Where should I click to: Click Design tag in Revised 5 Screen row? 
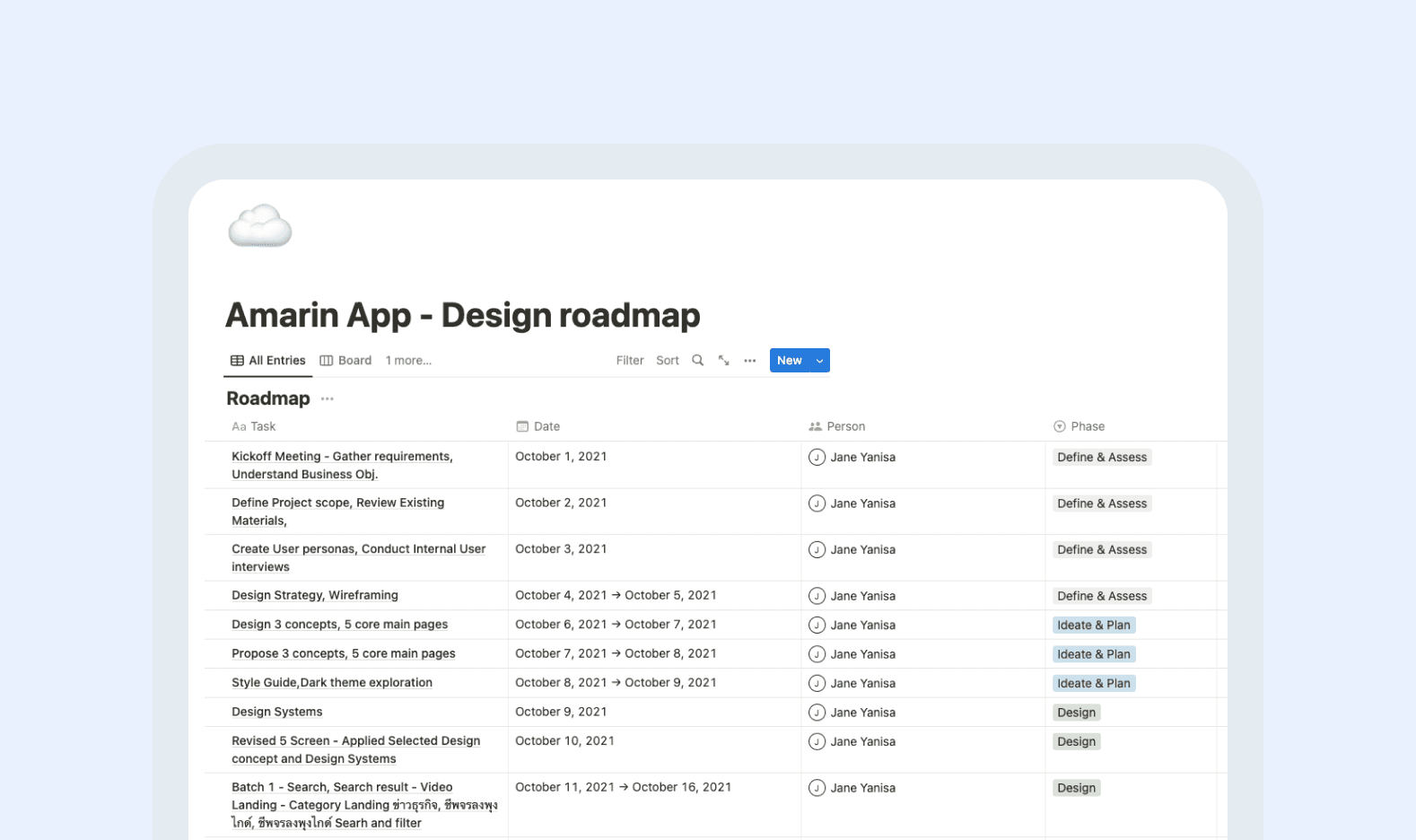click(x=1077, y=741)
